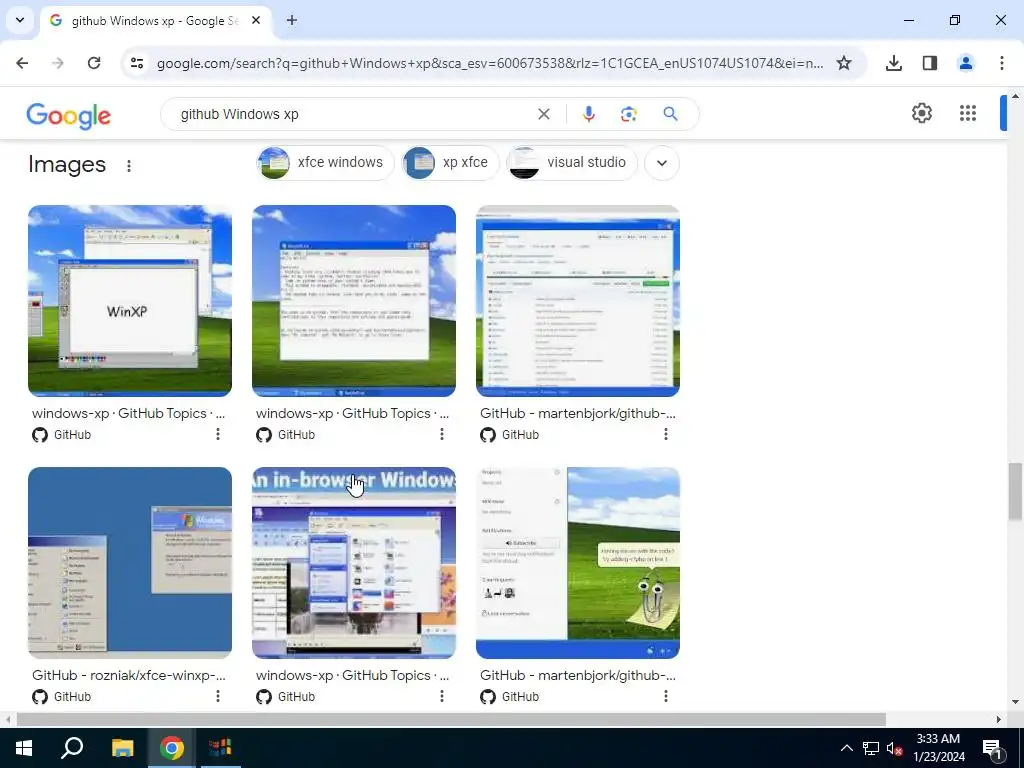Open top-row martenbjork/github link
The image size is (1024, 768).
tap(578, 413)
